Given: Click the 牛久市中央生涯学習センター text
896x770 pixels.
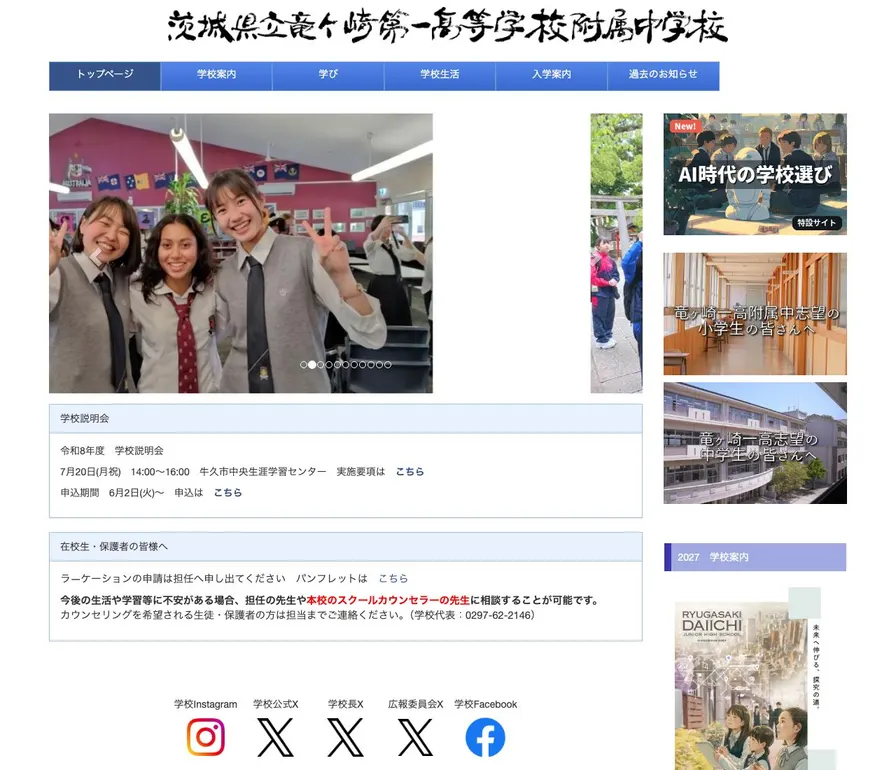Looking at the screenshot, I should pyautogui.click(x=263, y=472).
